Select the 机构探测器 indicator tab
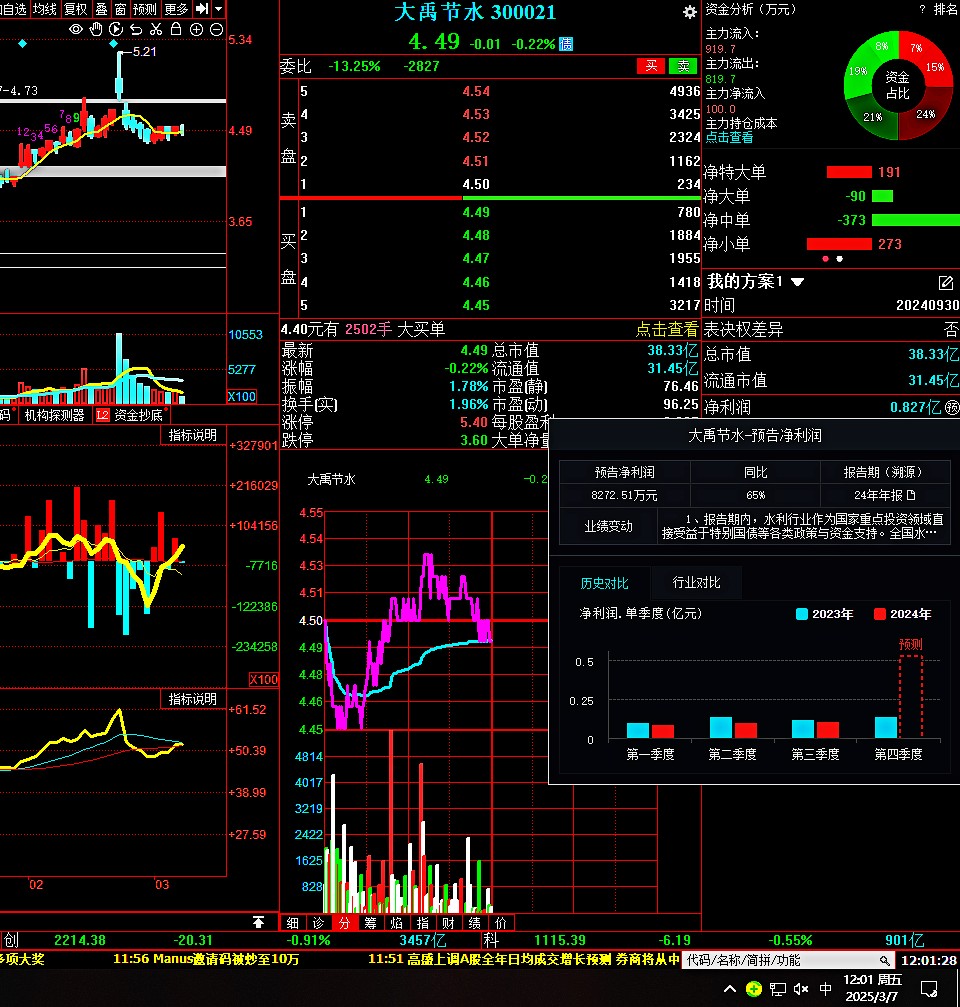 pyautogui.click(x=55, y=416)
